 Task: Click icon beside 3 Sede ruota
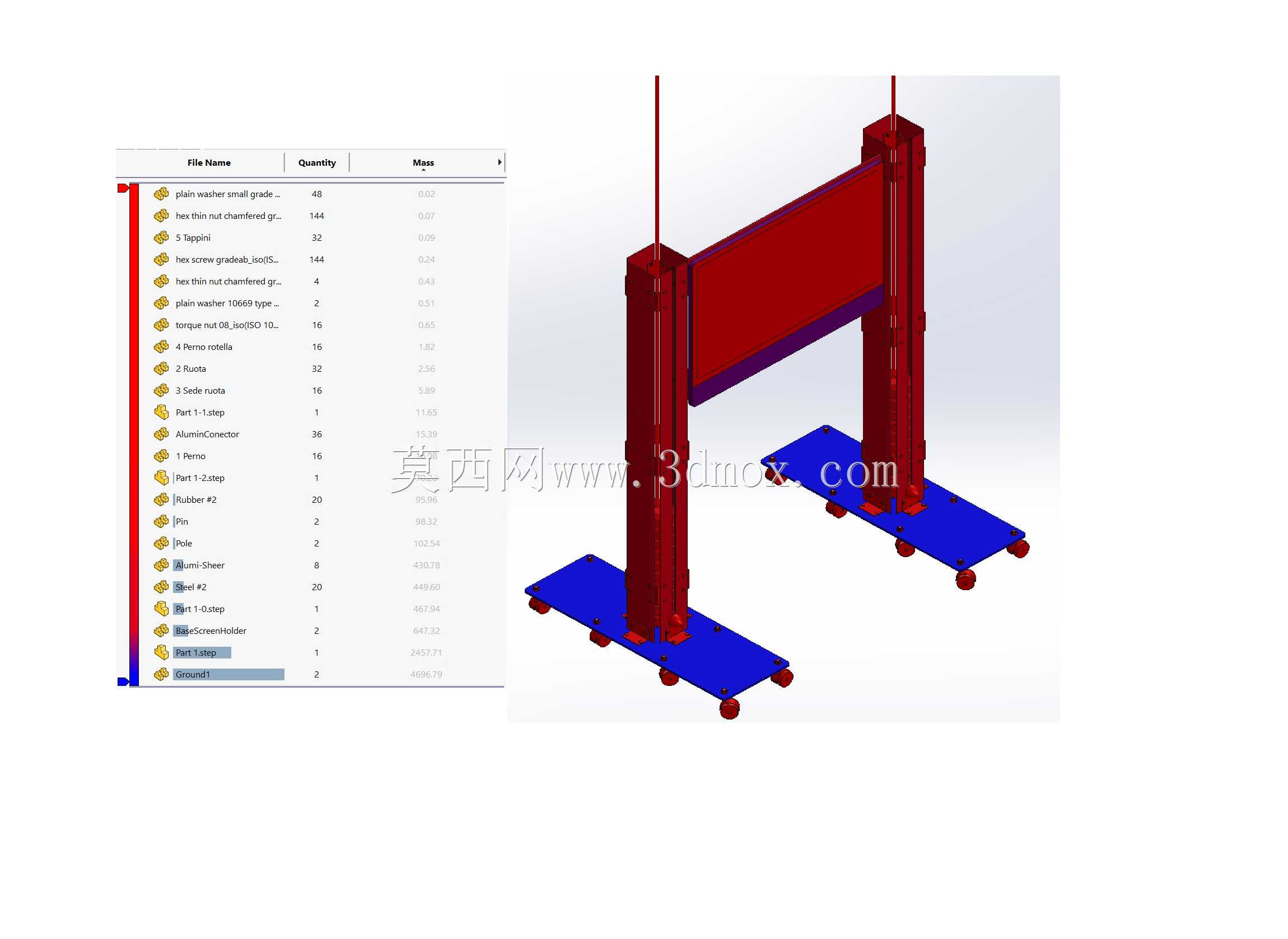161,390
